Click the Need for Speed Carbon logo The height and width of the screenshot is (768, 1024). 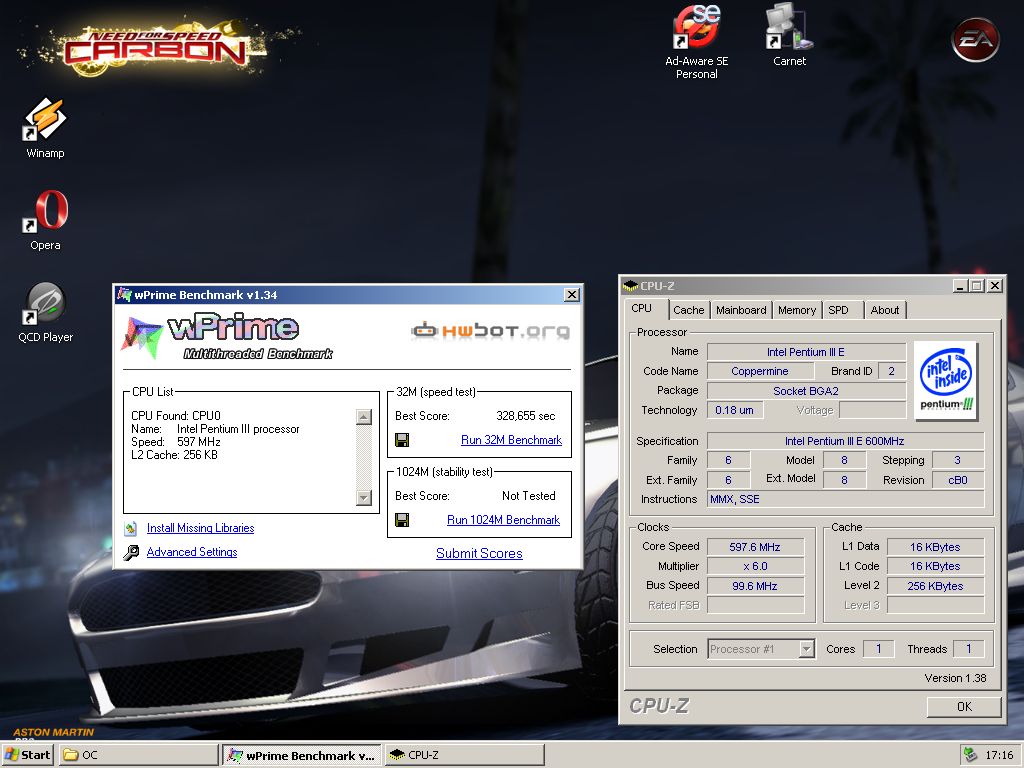(155, 47)
